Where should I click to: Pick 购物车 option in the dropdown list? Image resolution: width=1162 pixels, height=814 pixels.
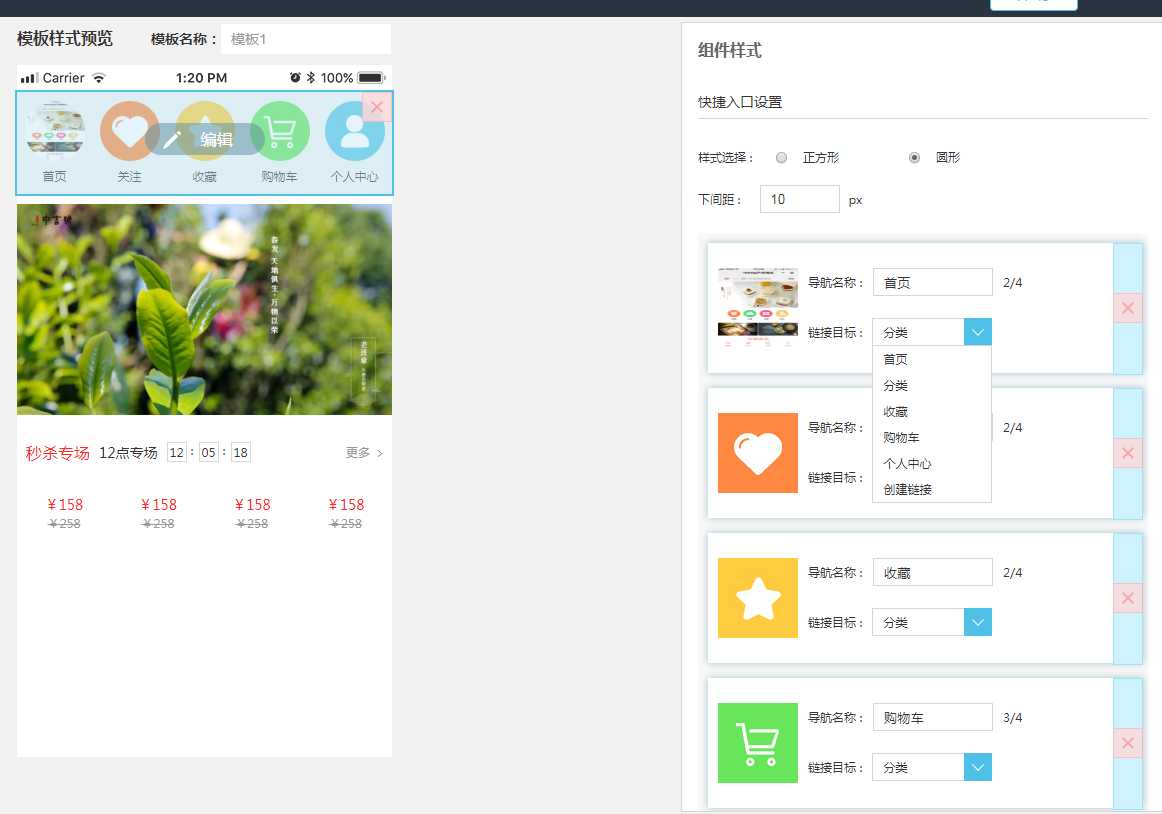pos(901,438)
